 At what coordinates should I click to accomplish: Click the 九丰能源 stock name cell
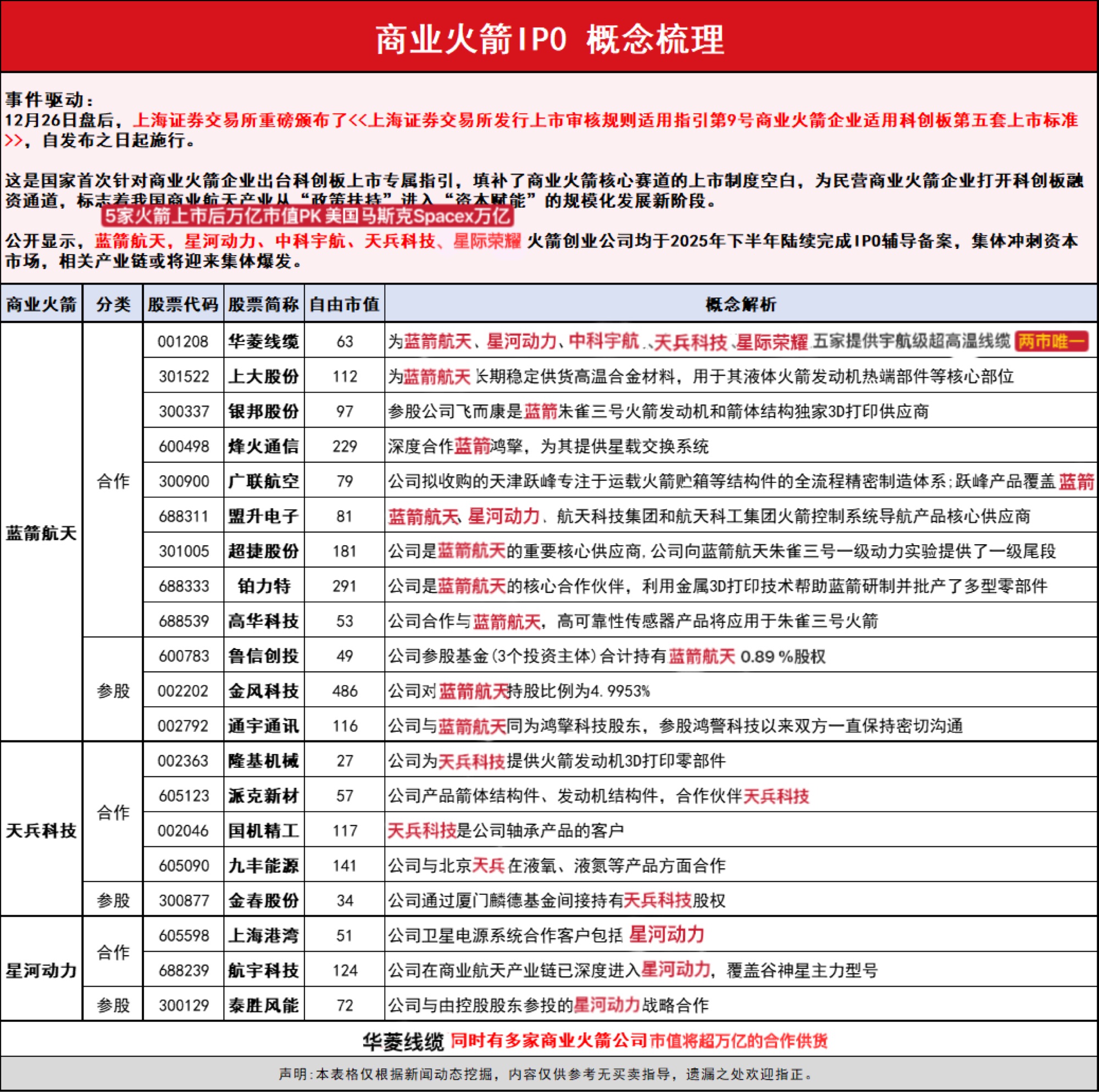coord(263,866)
